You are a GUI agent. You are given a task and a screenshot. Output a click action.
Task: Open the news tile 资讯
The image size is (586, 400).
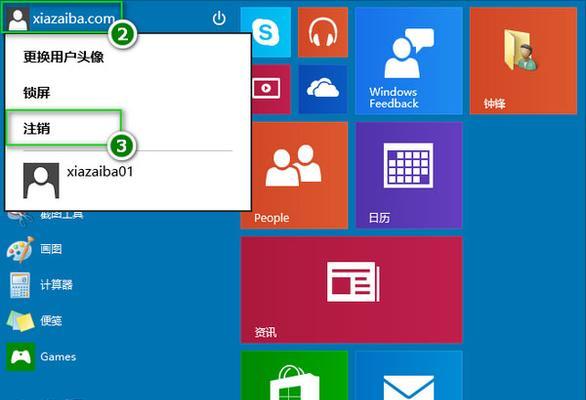[352, 290]
